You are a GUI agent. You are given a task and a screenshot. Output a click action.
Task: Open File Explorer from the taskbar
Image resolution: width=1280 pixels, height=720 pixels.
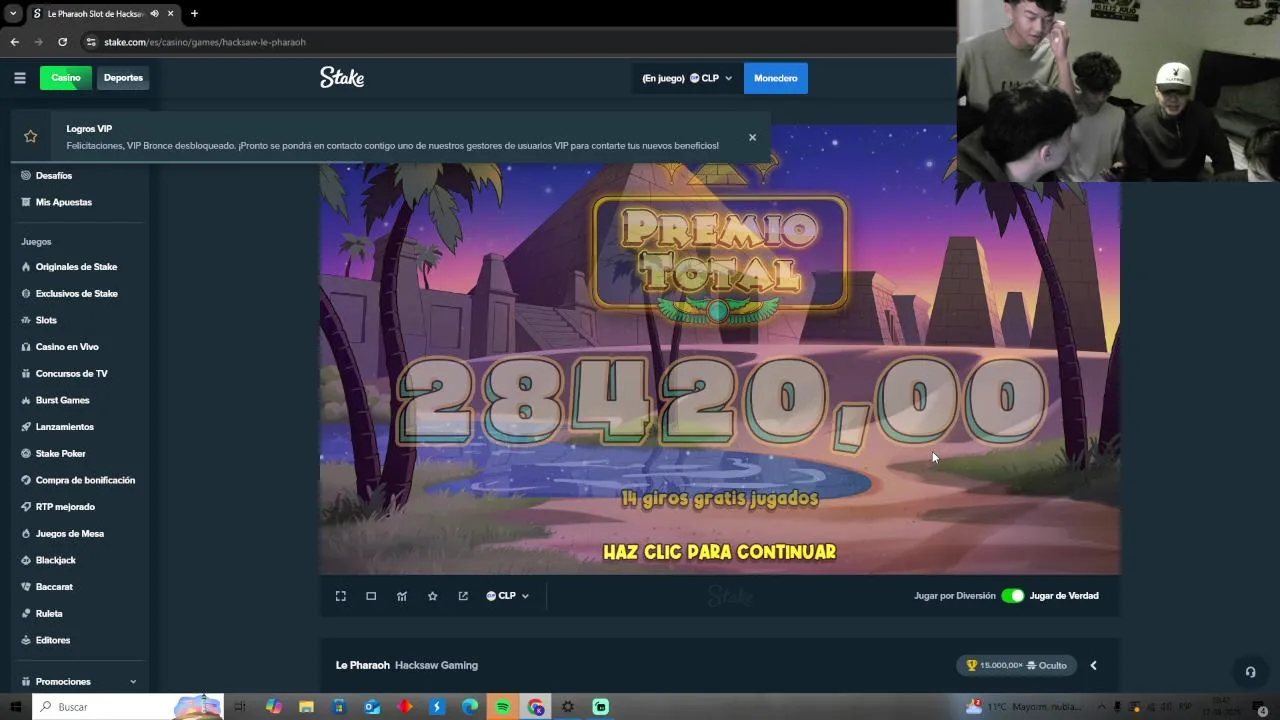[x=306, y=707]
